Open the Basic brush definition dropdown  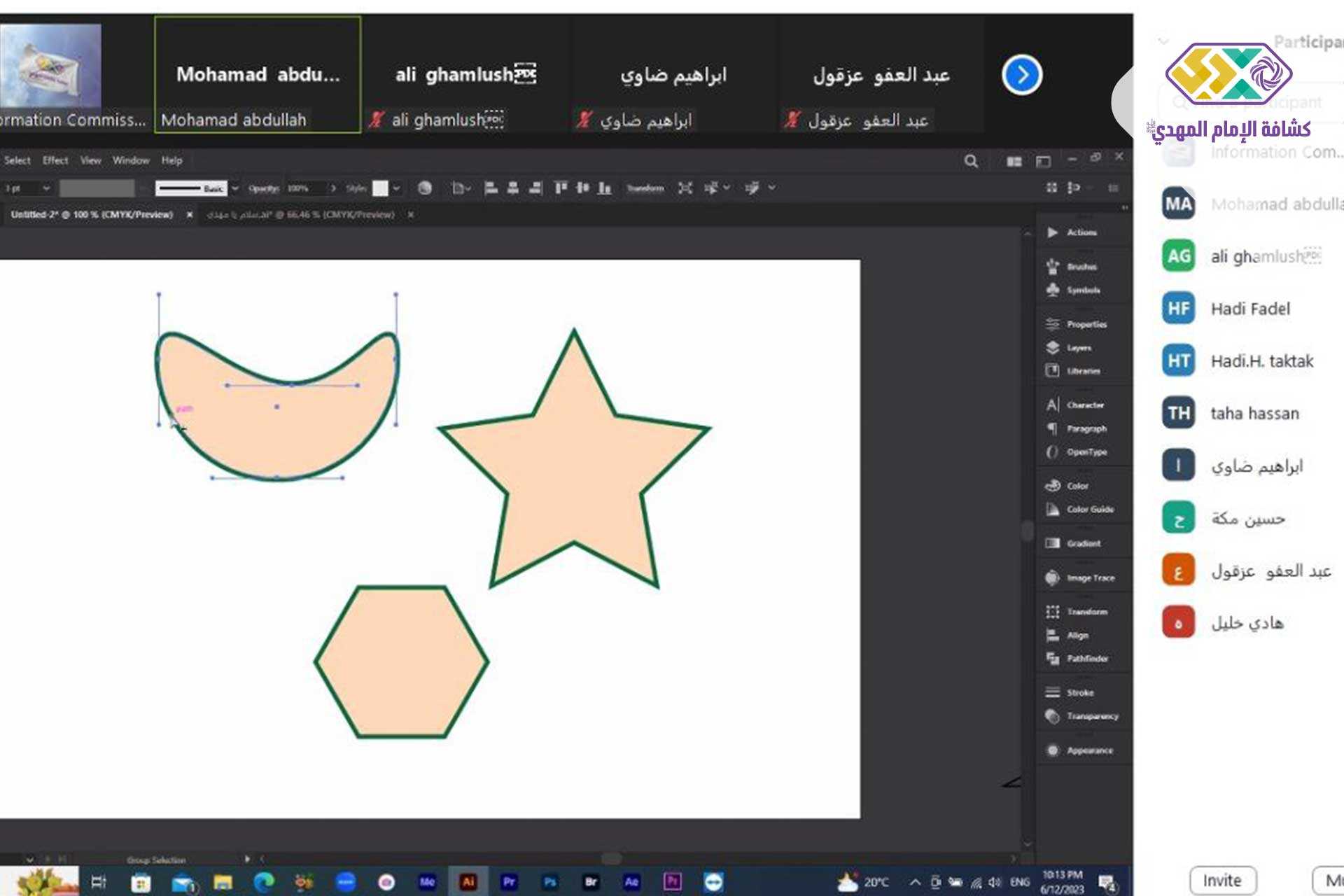[x=234, y=188]
